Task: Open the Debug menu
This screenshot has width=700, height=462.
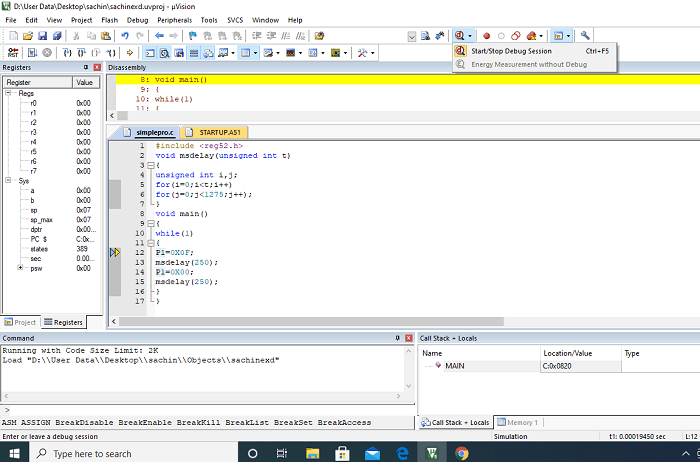Action: pos(137,20)
